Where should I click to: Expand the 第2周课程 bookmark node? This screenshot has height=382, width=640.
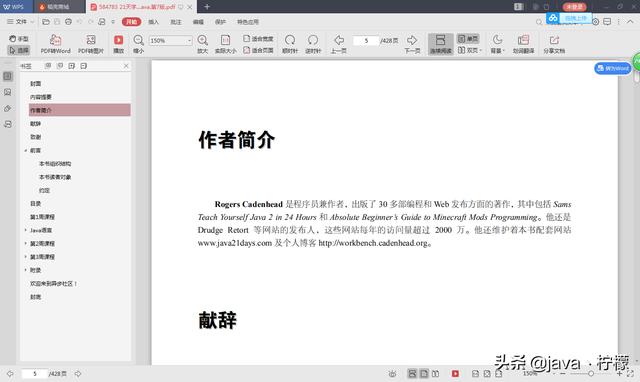click(25, 244)
